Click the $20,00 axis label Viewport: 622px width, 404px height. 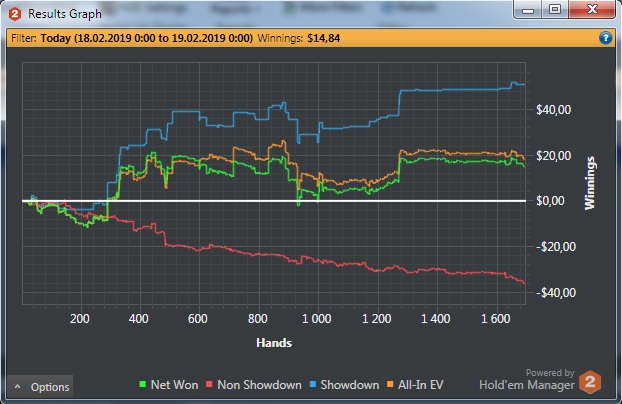[553, 156]
